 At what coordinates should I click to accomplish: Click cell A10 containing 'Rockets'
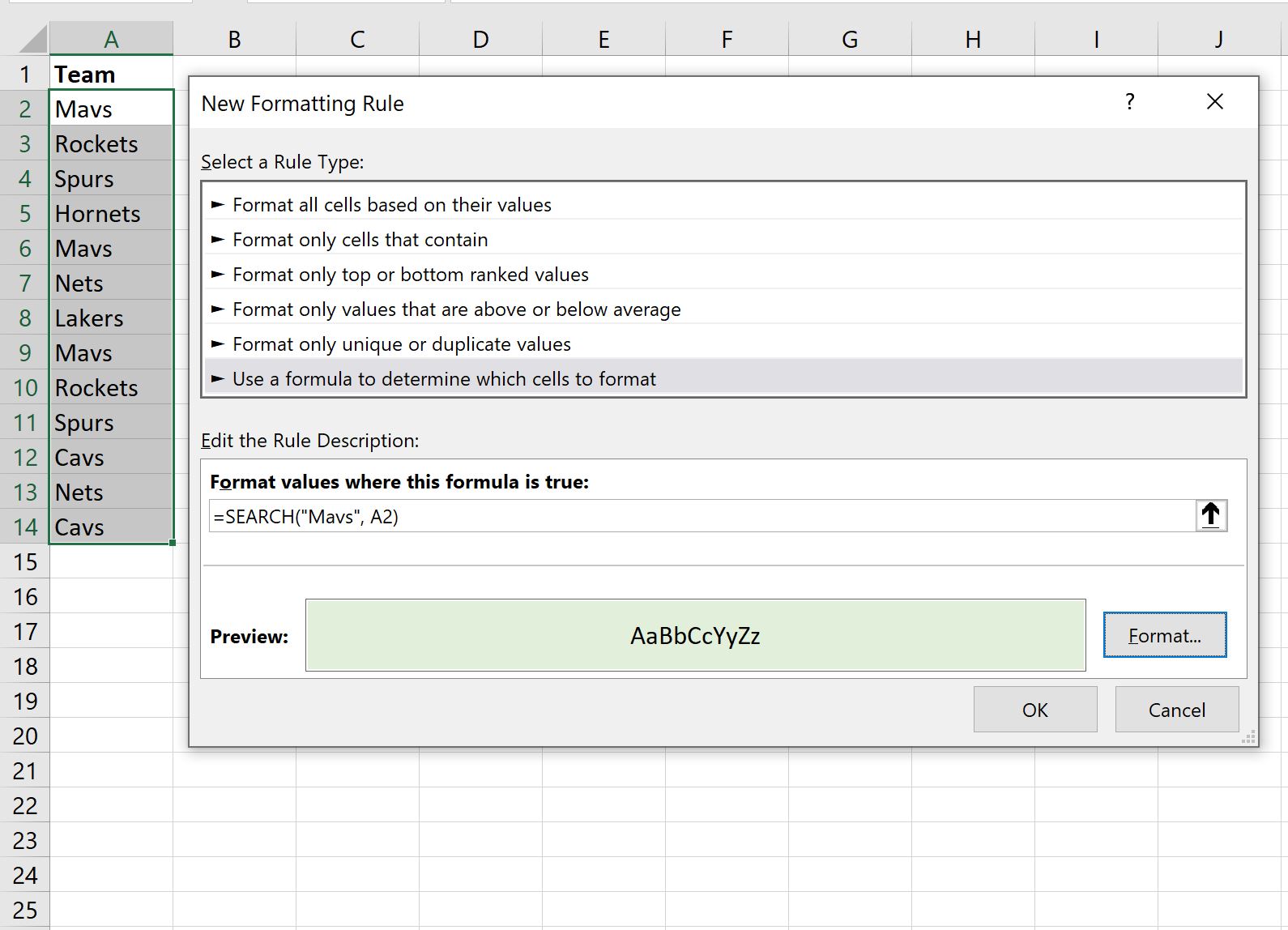click(111, 387)
